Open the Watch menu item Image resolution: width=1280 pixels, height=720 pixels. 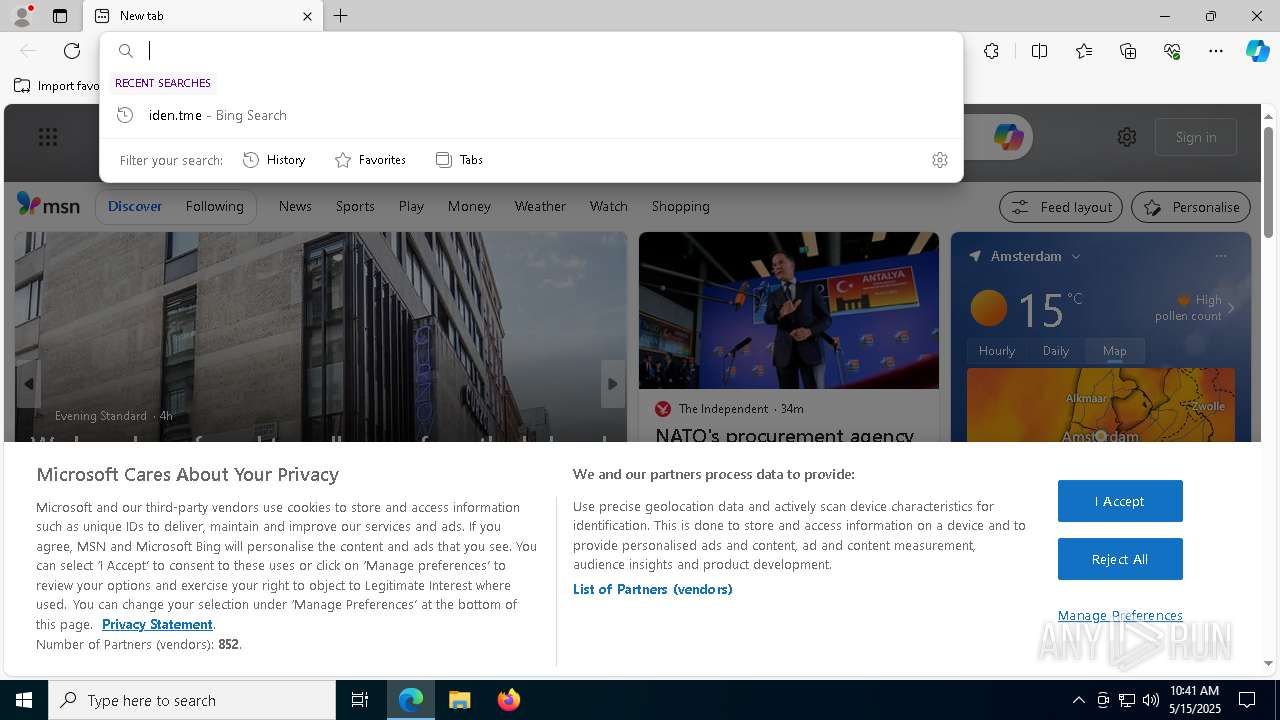(x=608, y=206)
